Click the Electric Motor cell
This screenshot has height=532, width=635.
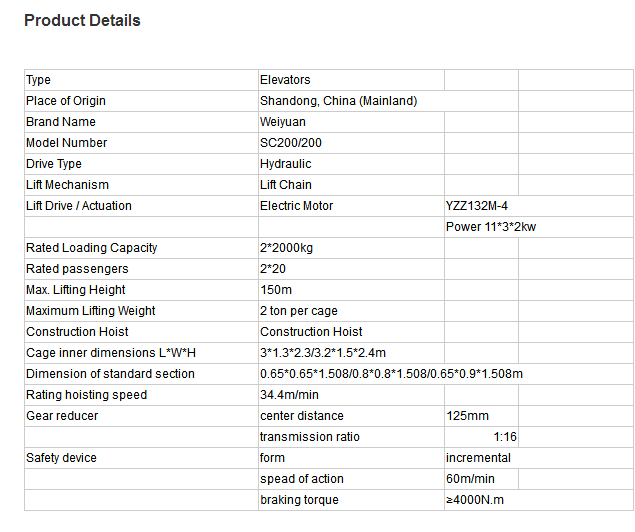pyautogui.click(x=297, y=206)
